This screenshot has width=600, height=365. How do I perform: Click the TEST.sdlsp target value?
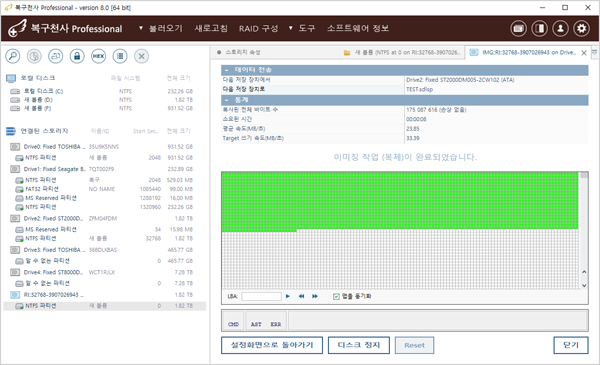click(419, 90)
